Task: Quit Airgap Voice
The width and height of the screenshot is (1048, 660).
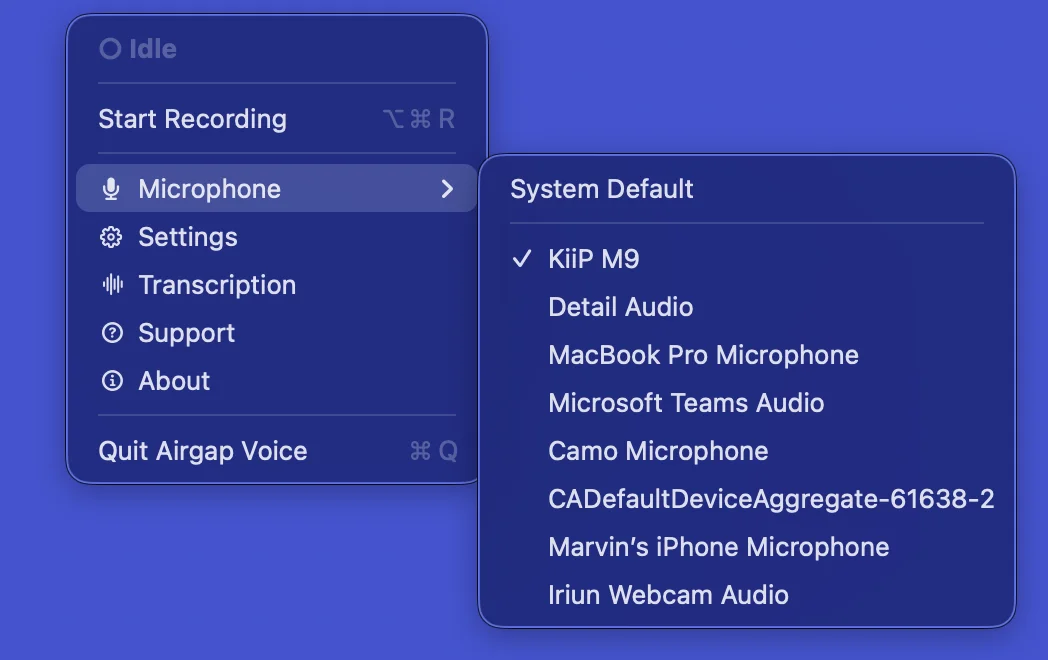Action: [203, 451]
